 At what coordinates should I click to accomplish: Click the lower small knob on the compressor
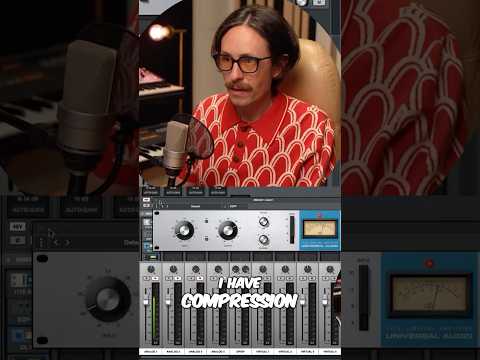click(264, 239)
